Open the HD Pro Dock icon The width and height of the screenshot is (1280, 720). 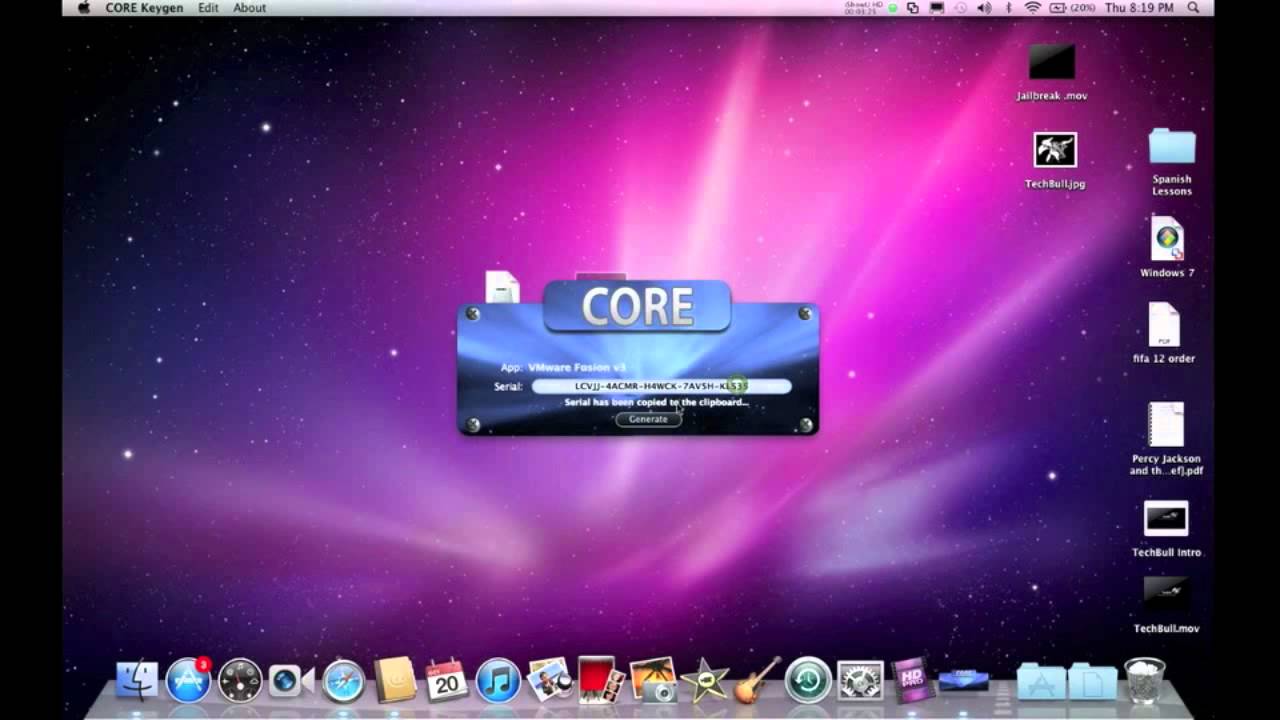(912, 680)
